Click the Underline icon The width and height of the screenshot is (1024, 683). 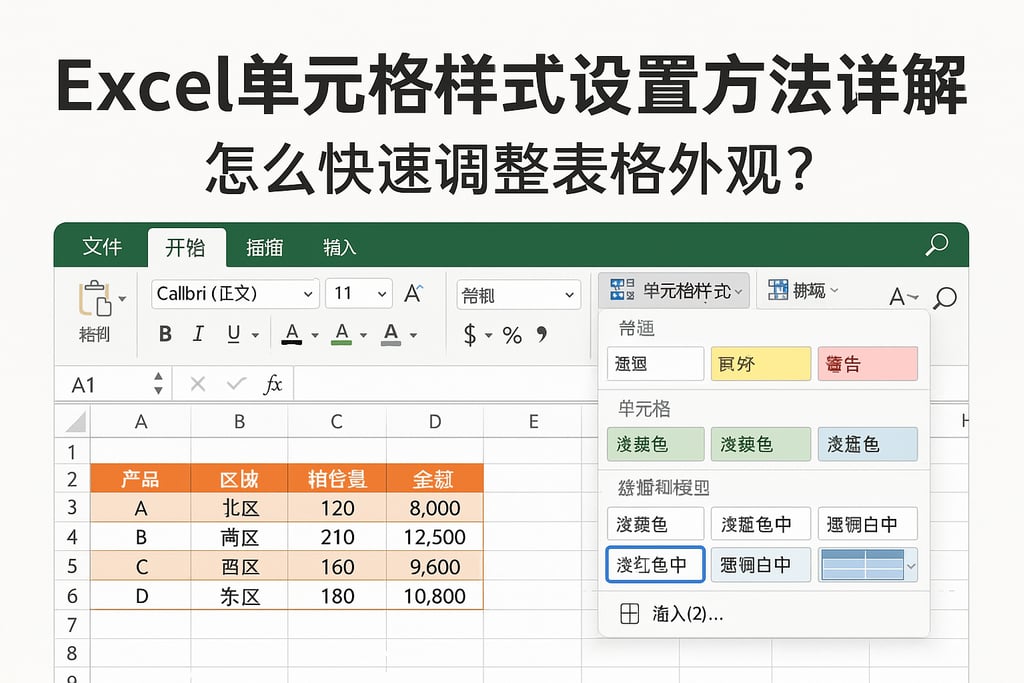234,334
